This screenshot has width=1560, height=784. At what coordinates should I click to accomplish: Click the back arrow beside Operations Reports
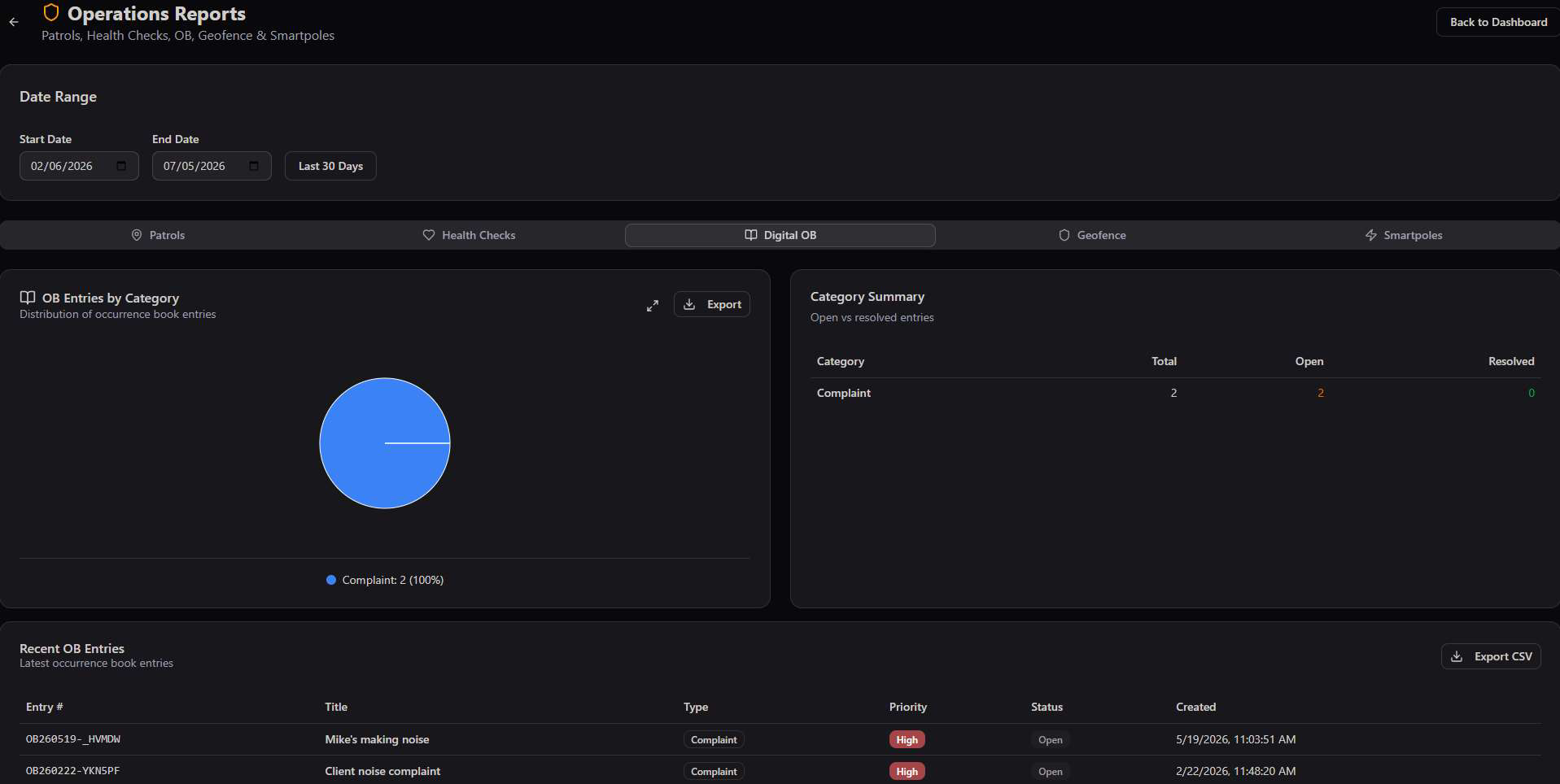click(14, 23)
